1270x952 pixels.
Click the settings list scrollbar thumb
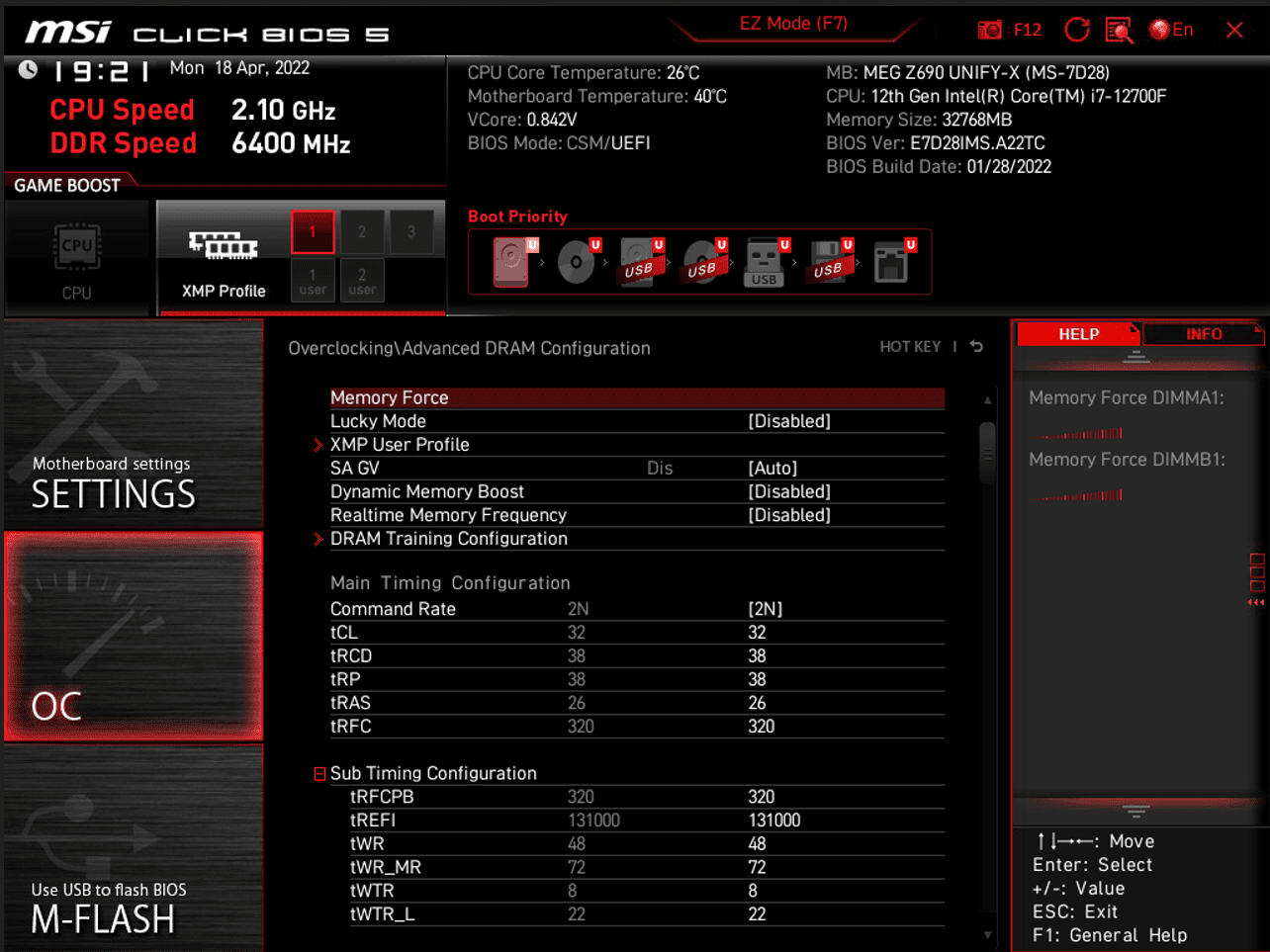coord(987,452)
